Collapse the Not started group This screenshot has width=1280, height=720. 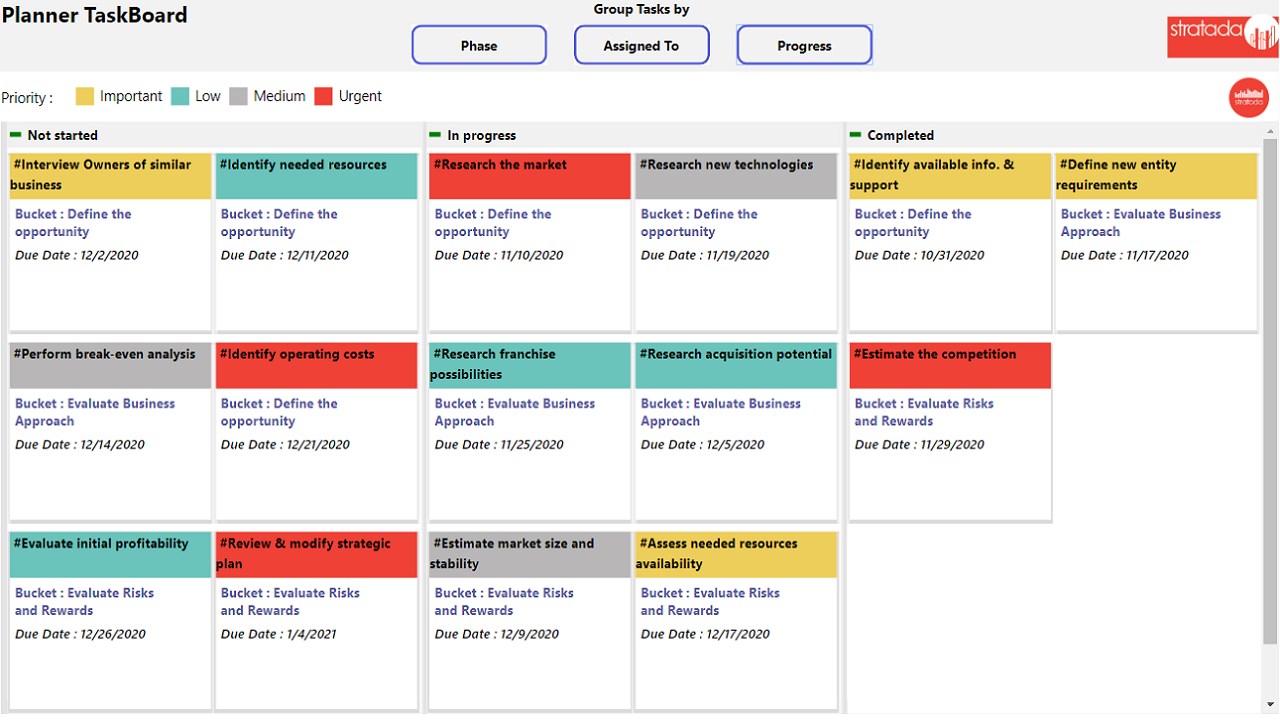pyautogui.click(x=15, y=135)
